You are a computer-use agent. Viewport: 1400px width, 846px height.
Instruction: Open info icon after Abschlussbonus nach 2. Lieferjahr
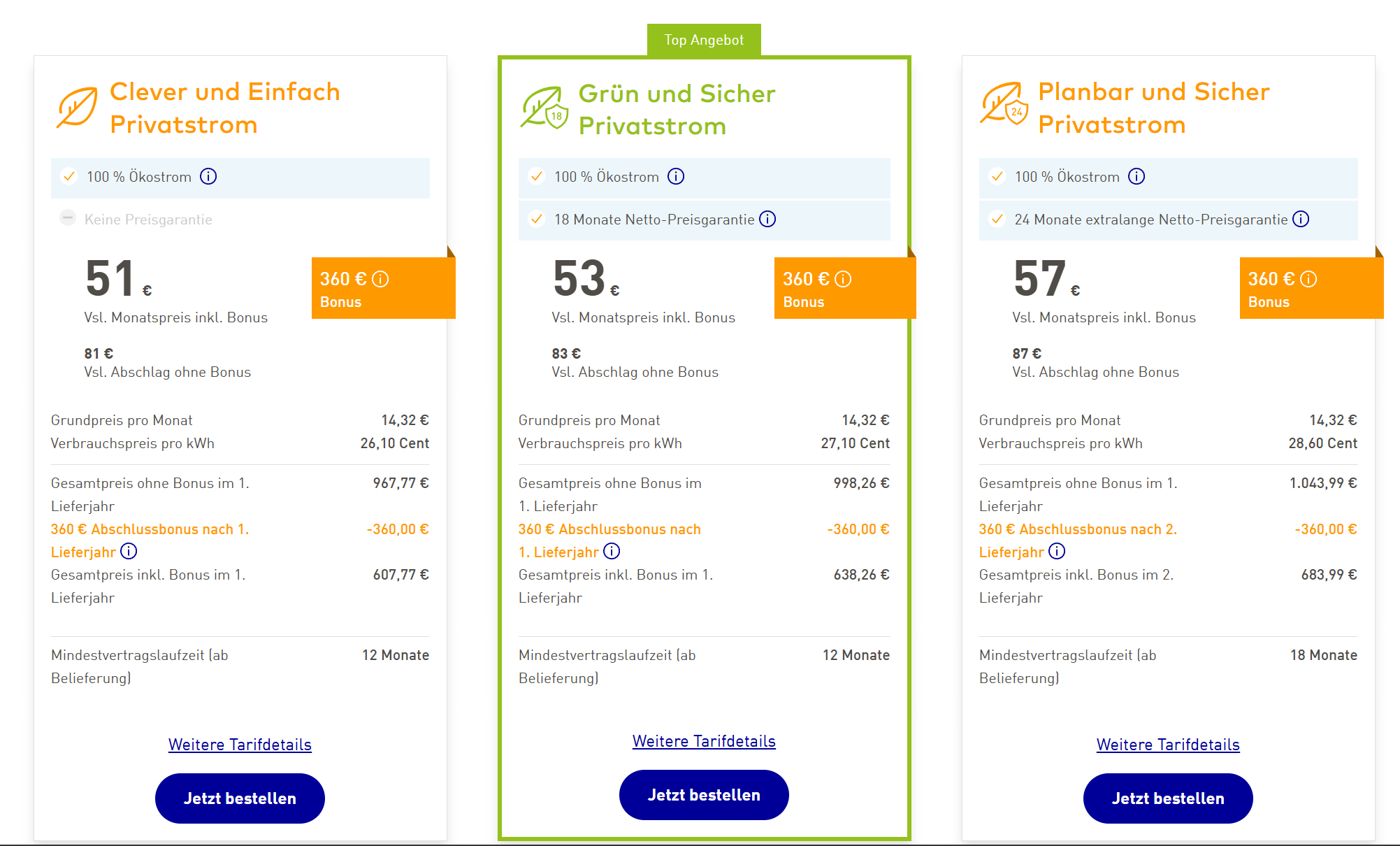click(1057, 552)
